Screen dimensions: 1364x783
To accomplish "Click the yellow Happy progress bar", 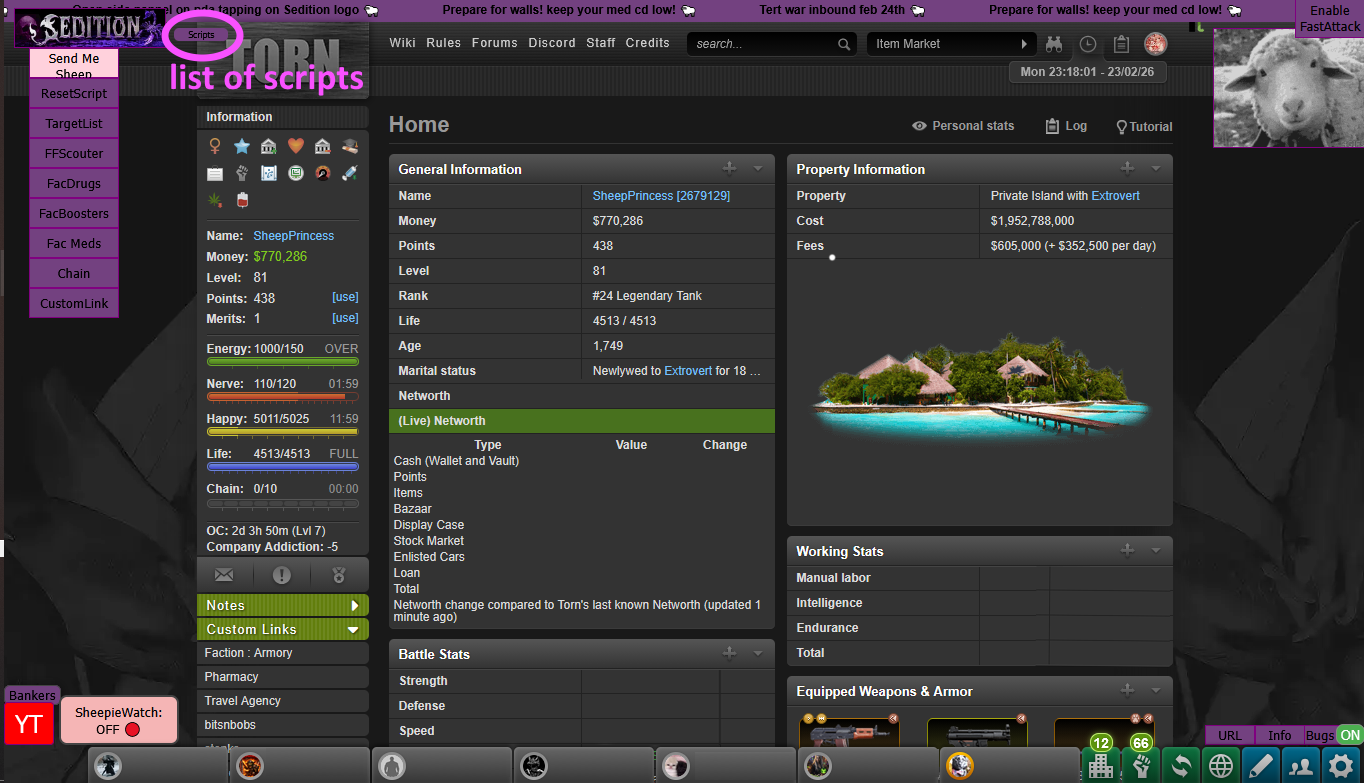I will 282,432.
